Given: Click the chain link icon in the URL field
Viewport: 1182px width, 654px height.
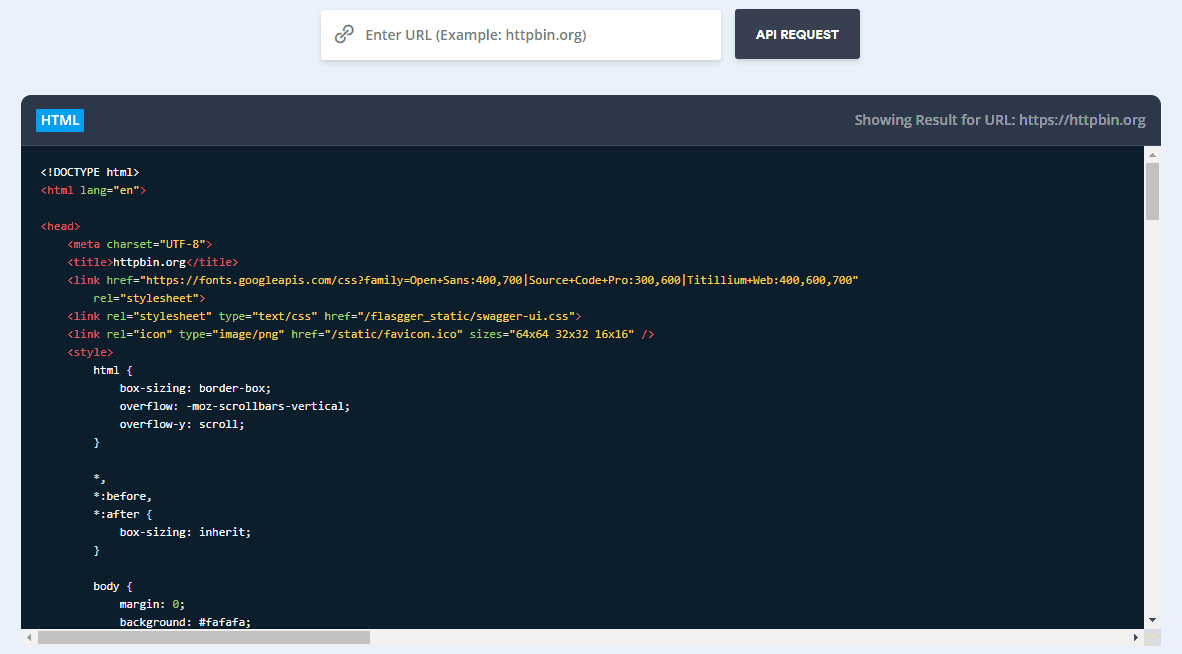Looking at the screenshot, I should point(344,34).
